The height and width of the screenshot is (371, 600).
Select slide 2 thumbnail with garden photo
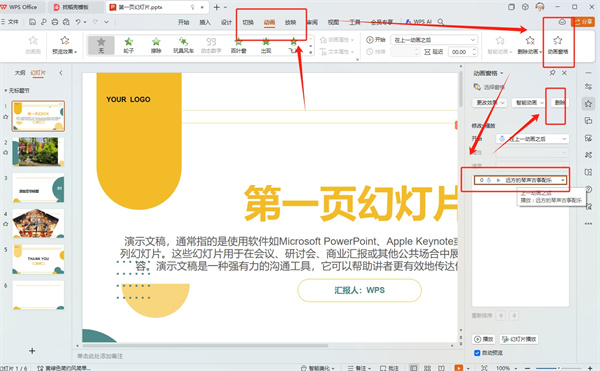point(38,152)
